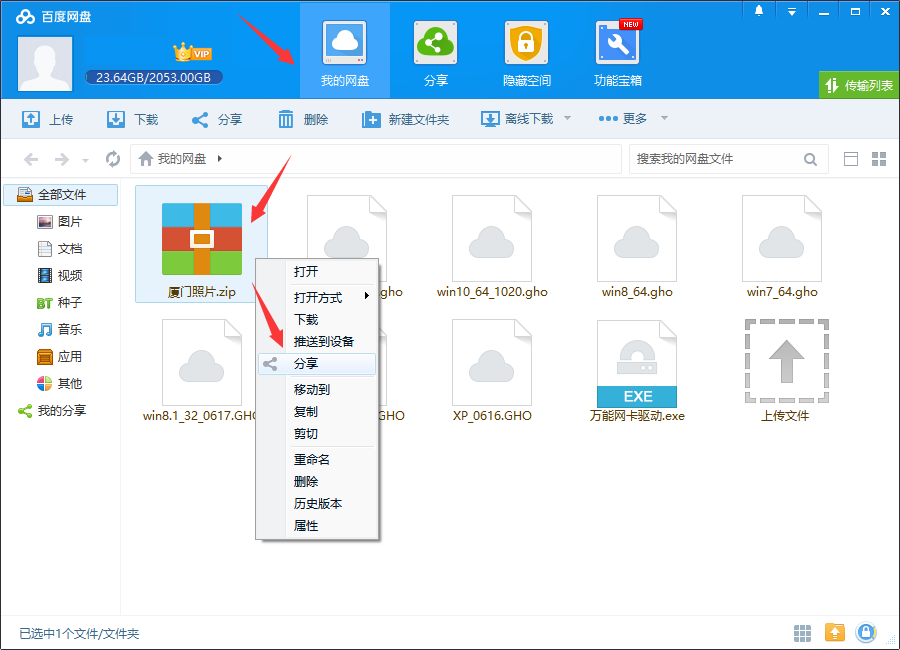Toggle the preview pane layout icon

point(851,159)
